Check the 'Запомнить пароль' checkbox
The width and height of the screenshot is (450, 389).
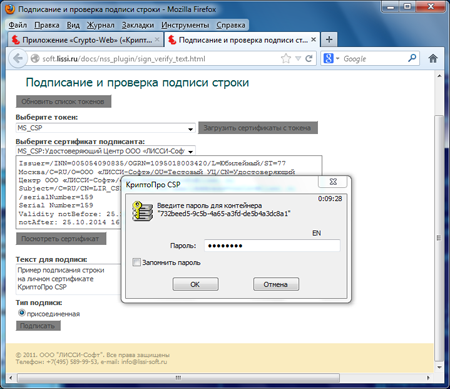[136, 262]
